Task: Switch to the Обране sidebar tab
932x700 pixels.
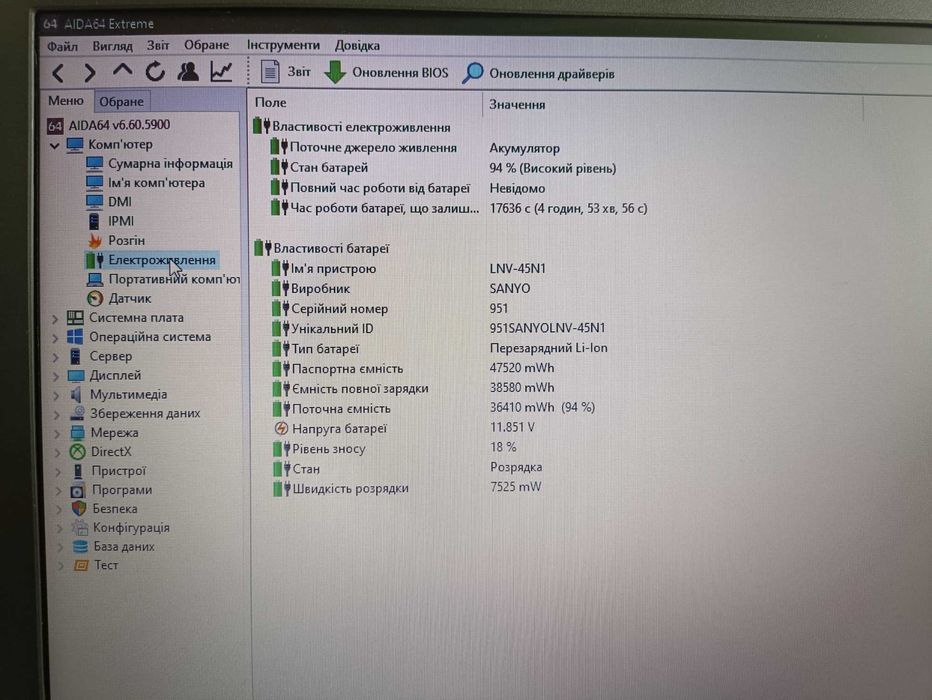Action: coord(121,102)
